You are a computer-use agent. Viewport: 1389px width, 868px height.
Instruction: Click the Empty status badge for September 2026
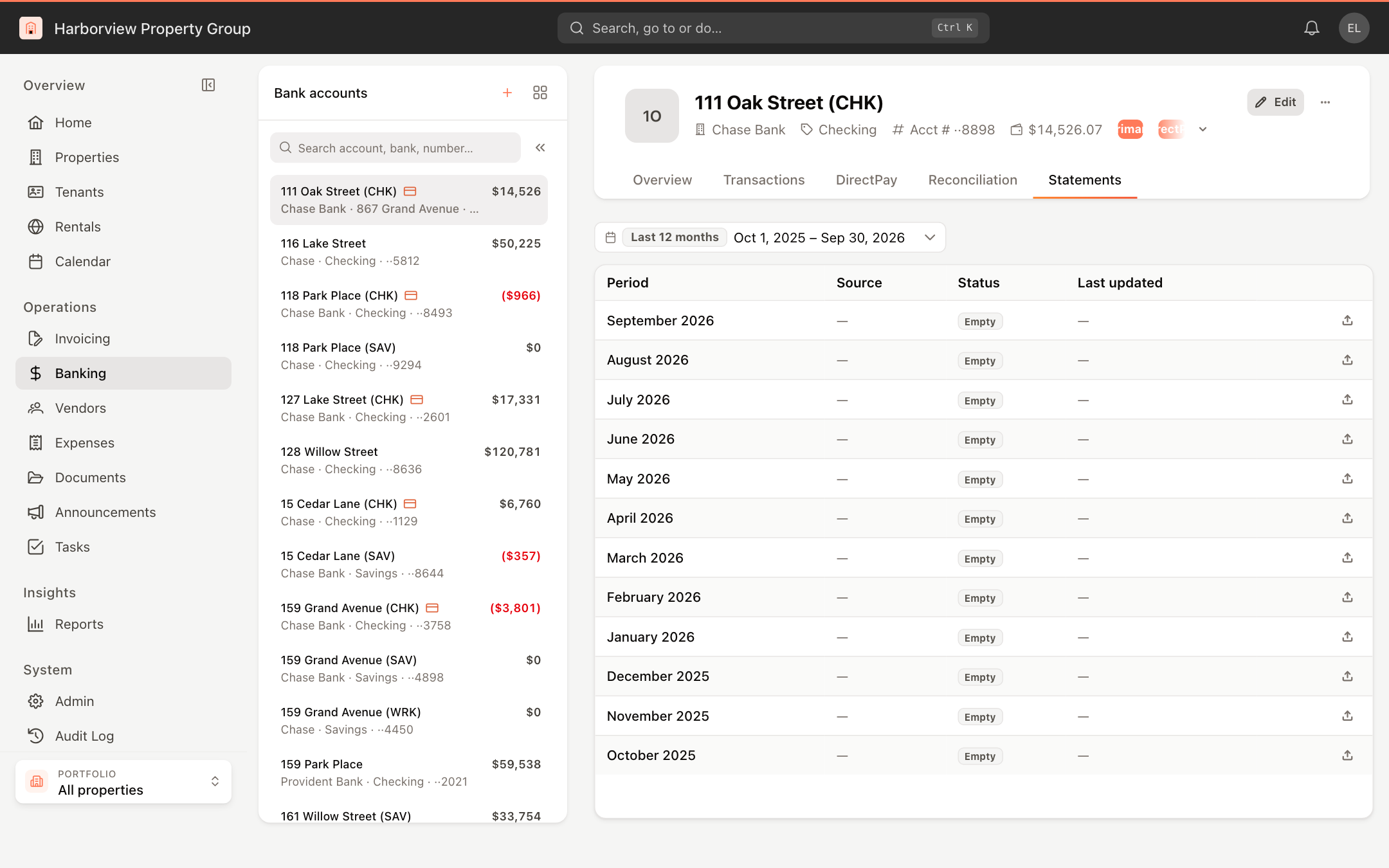[979, 321]
